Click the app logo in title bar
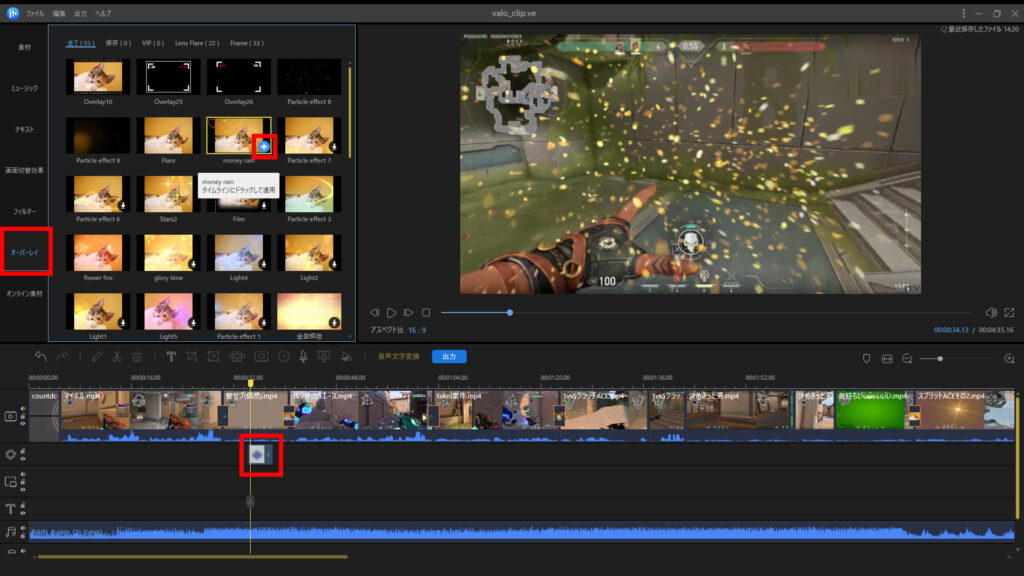Screen dimensions: 1024x576 pos(12,13)
